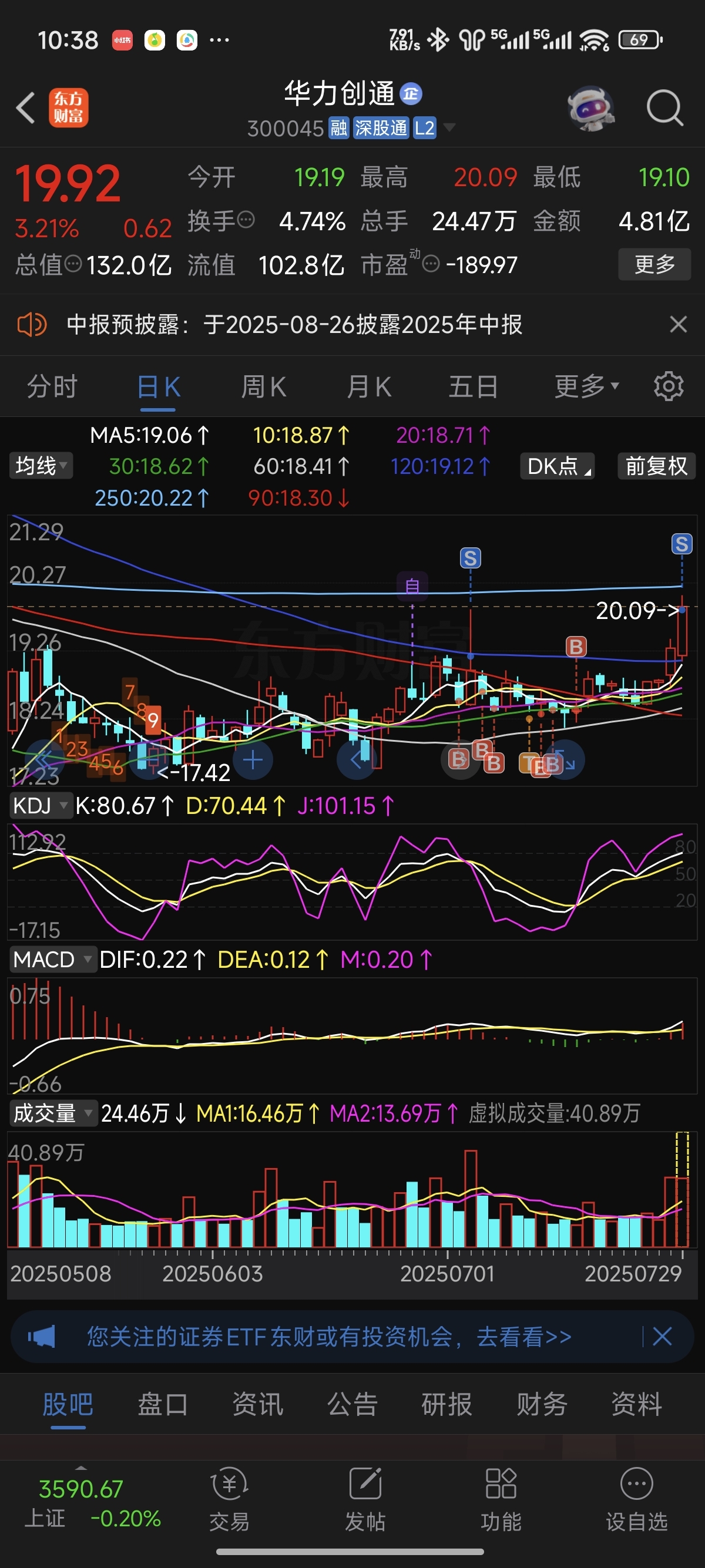This screenshot has width=705, height=1568.
Task: Tap the 20250701 date axis label
Action: pos(448,1273)
